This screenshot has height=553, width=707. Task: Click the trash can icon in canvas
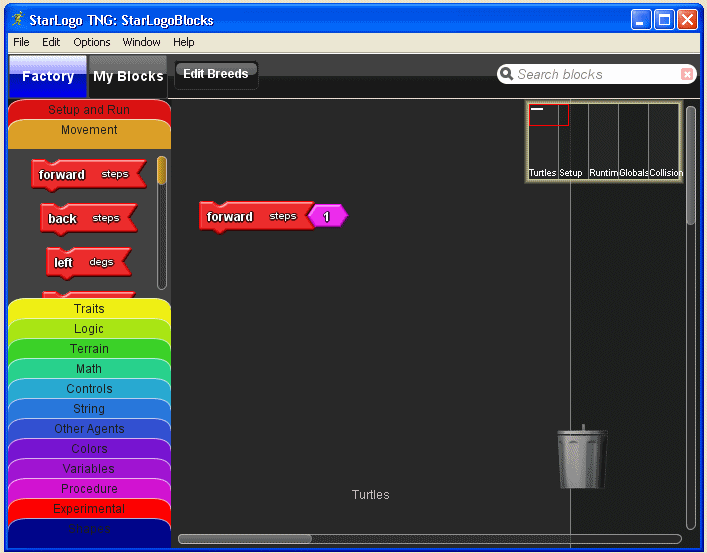583,456
